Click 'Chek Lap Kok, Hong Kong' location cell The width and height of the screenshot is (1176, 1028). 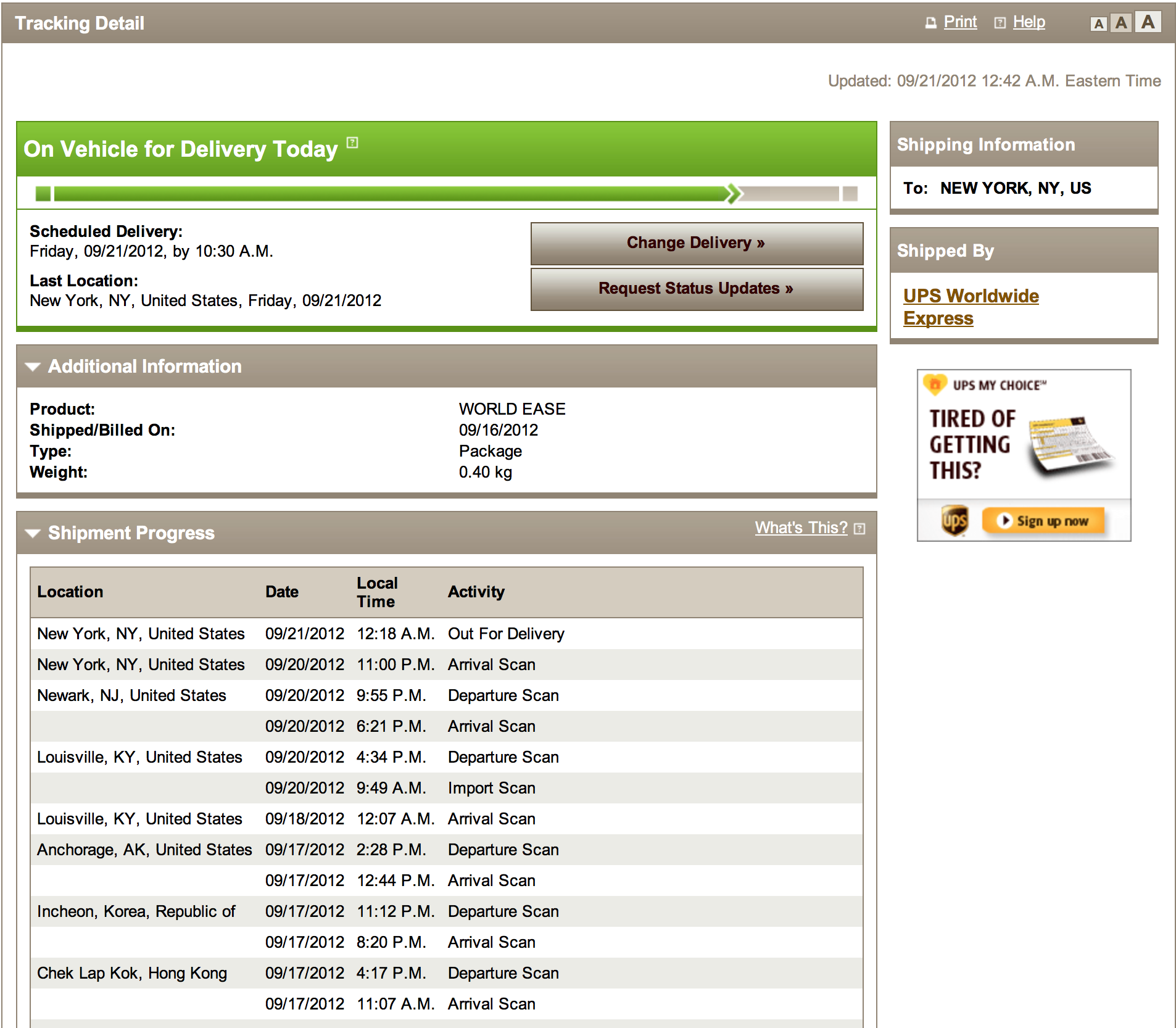pos(132,973)
